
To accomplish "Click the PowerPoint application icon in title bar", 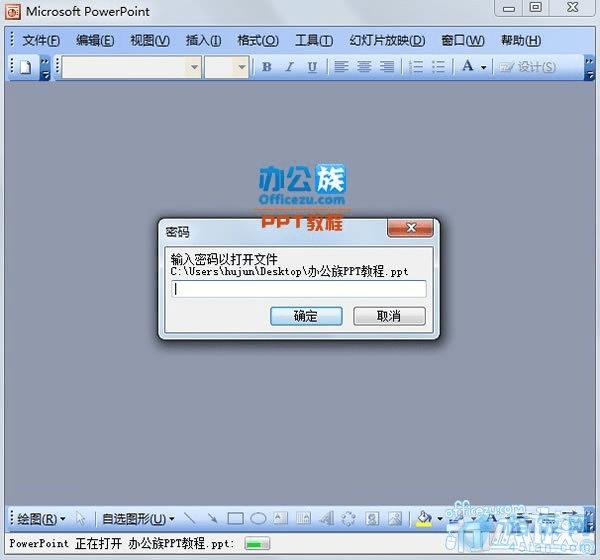I will click(13, 12).
